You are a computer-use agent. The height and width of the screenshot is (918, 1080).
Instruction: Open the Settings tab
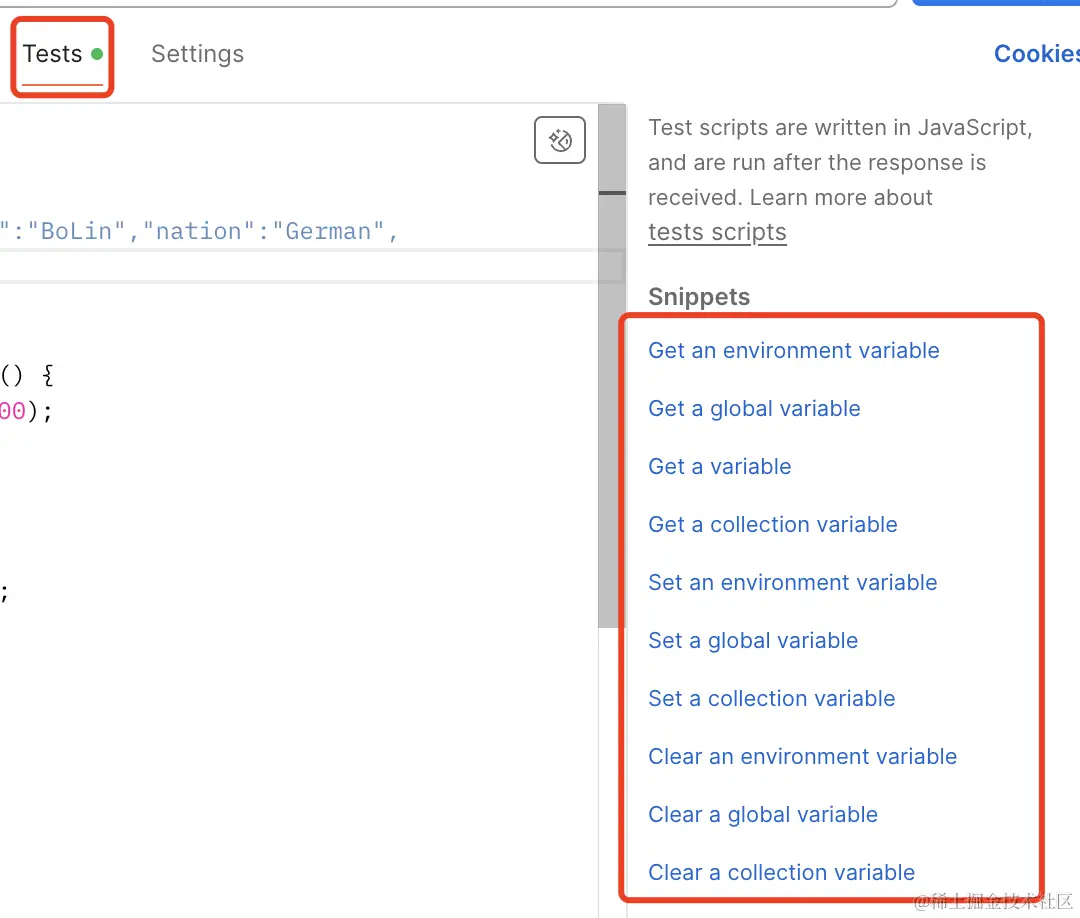click(x=197, y=54)
